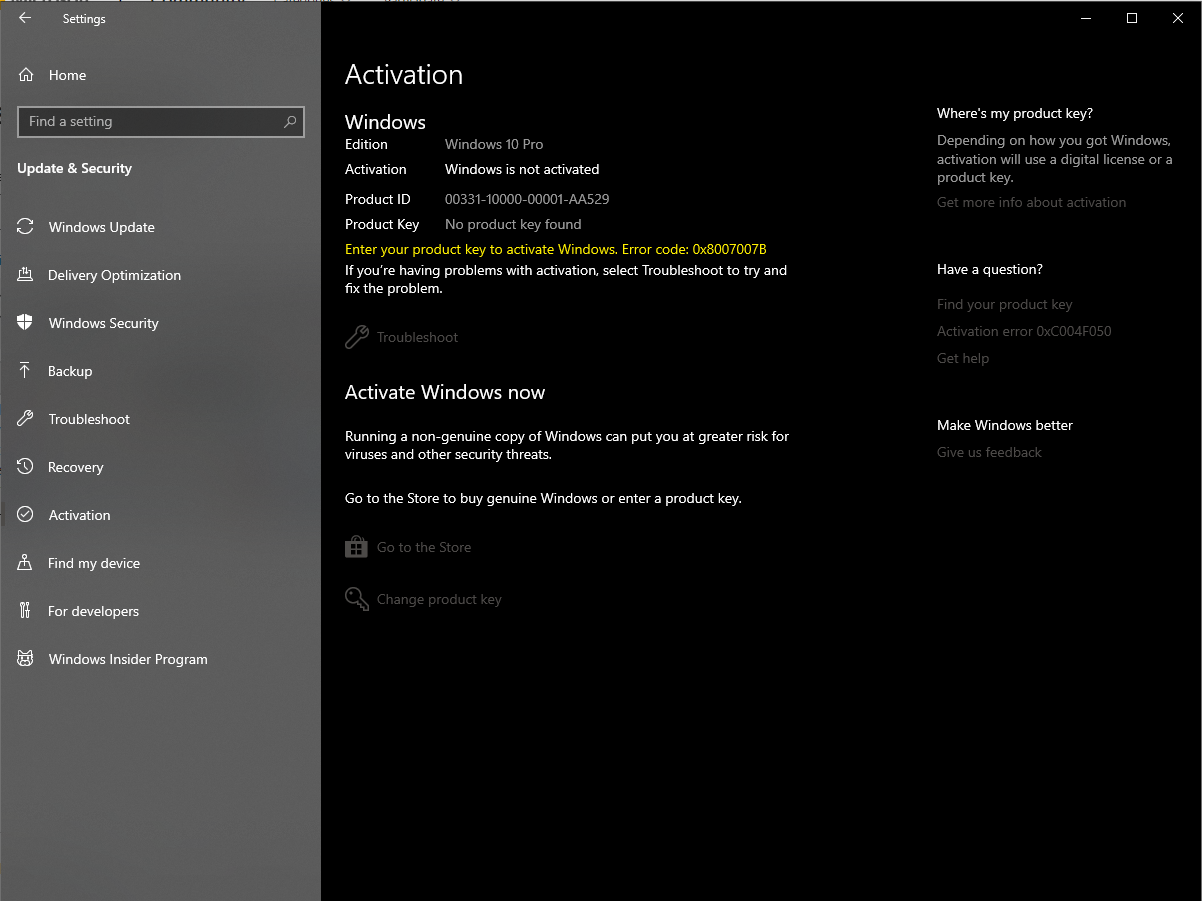Click Go to the Store
This screenshot has width=1202, height=901.
pyautogui.click(x=408, y=547)
